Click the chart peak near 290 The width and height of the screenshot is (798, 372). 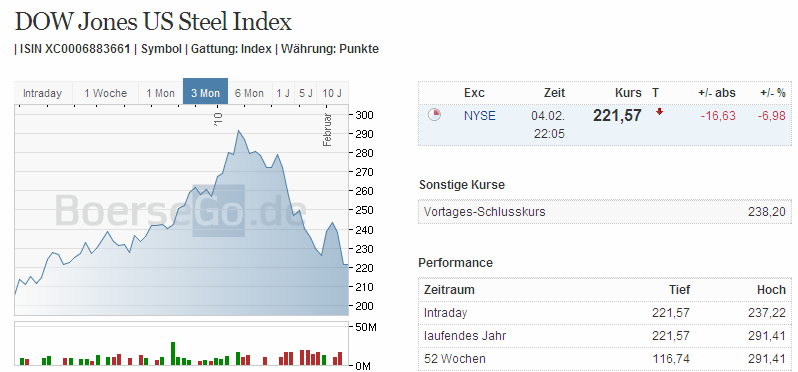pos(239,131)
